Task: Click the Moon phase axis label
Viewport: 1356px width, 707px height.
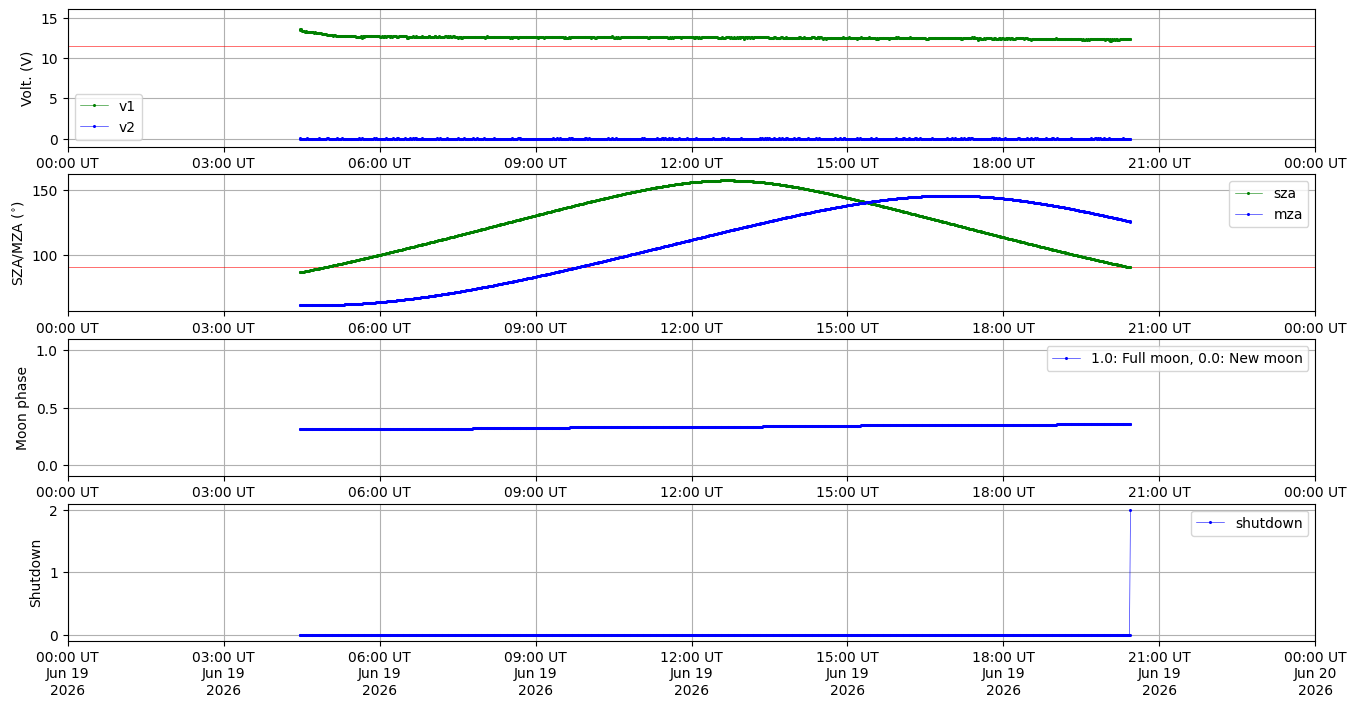Action: 22,408
